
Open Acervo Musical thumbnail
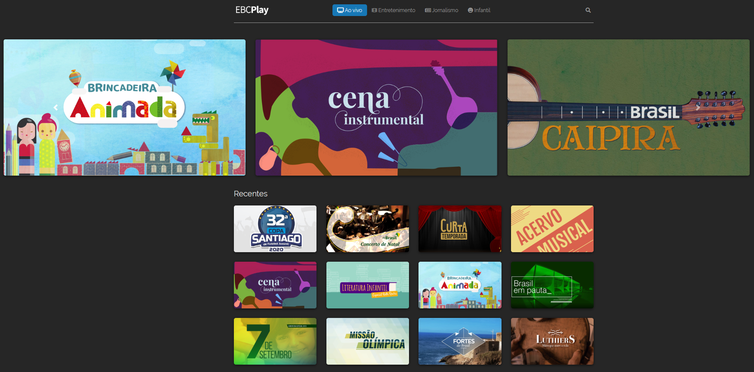pyautogui.click(x=552, y=229)
